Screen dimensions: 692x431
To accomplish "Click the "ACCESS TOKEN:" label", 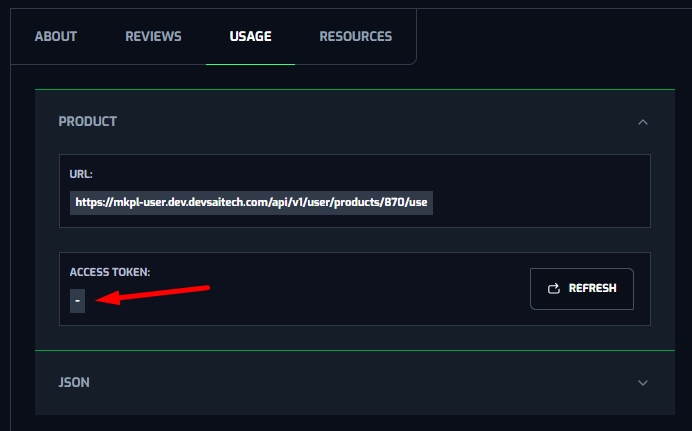I will (x=110, y=272).
